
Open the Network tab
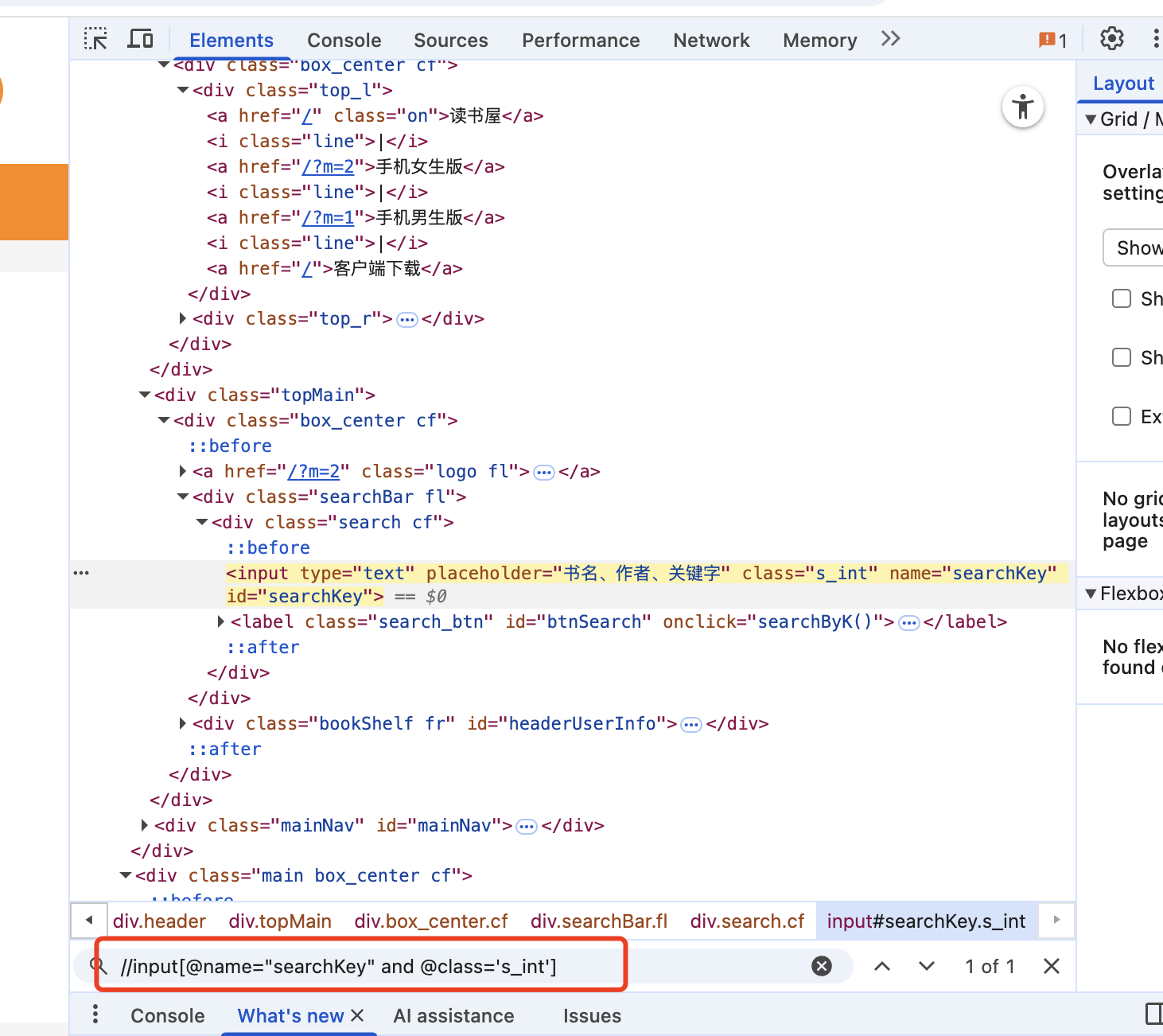click(711, 41)
